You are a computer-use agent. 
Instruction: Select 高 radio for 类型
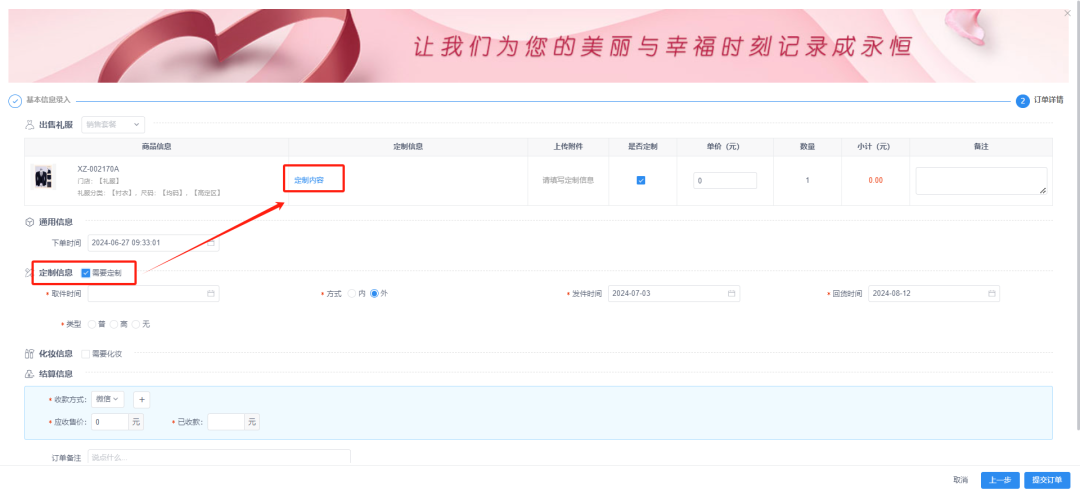point(114,324)
